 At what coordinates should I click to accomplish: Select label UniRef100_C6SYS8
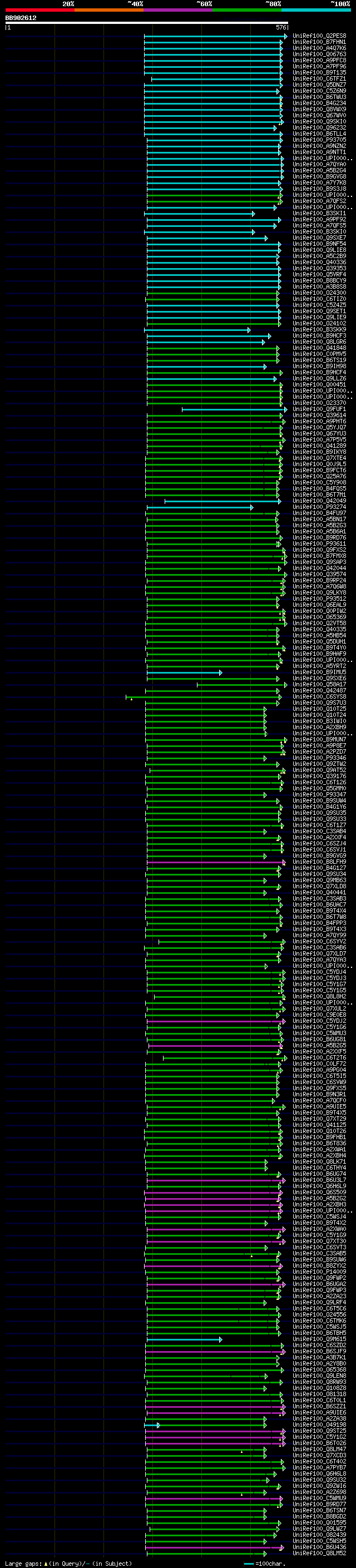click(x=319, y=697)
